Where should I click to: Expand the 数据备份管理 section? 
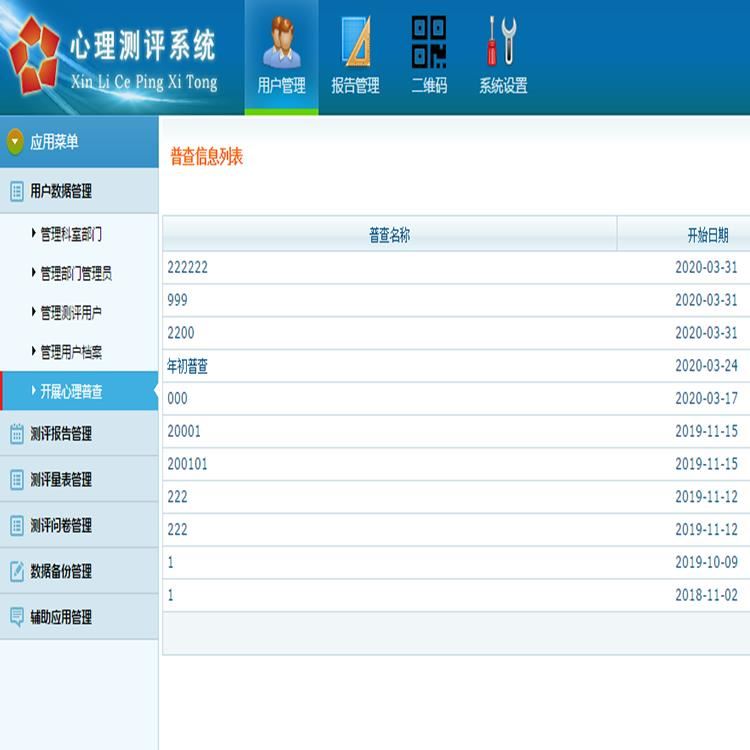(79, 571)
